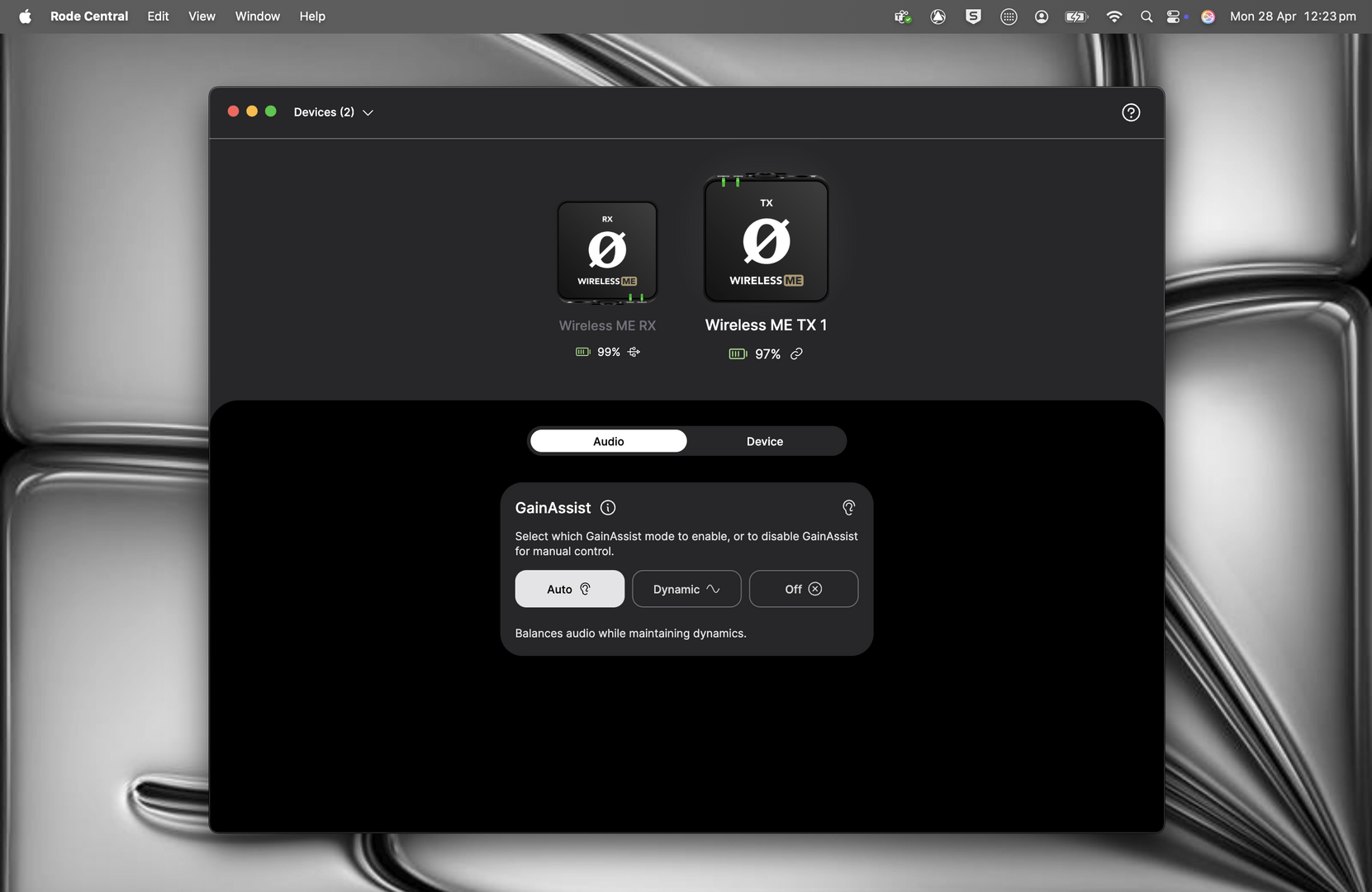This screenshot has height=892, width=1372.
Task: Open the Help question mark in the app window
Action: (x=1131, y=112)
